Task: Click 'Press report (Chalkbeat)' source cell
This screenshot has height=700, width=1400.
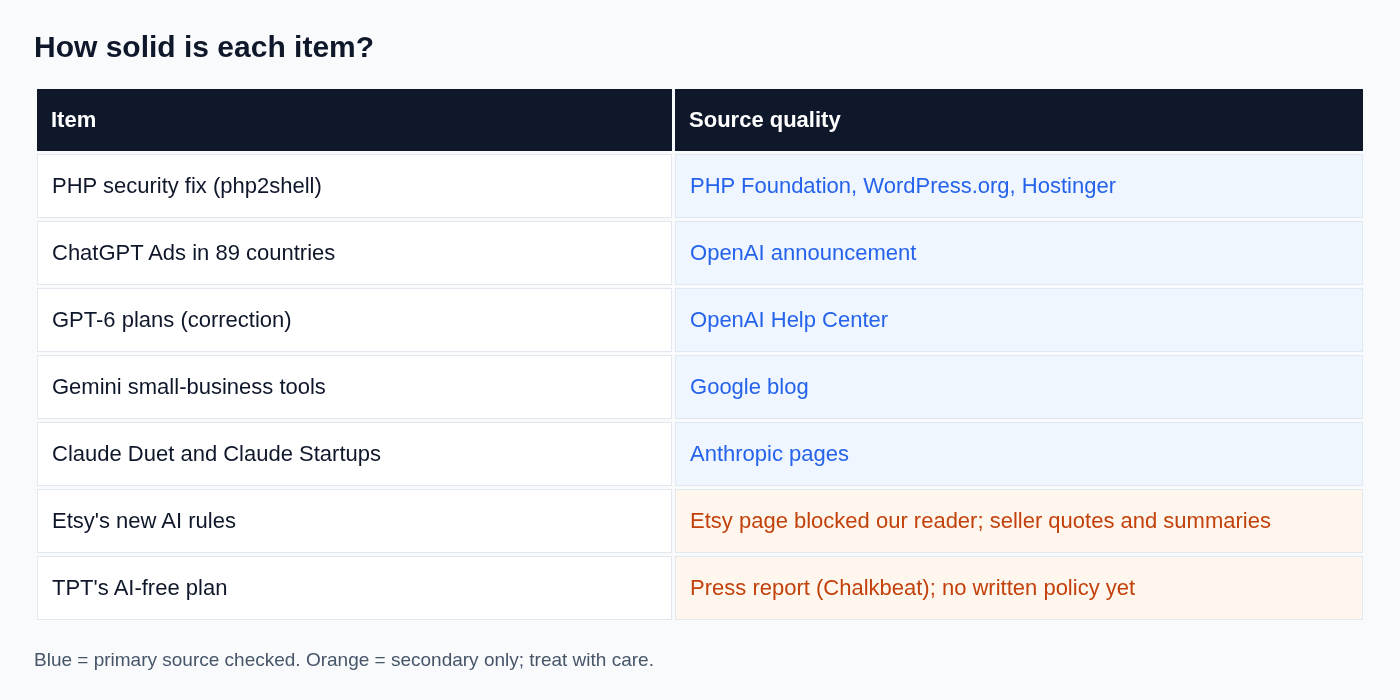Action: click(1019, 588)
